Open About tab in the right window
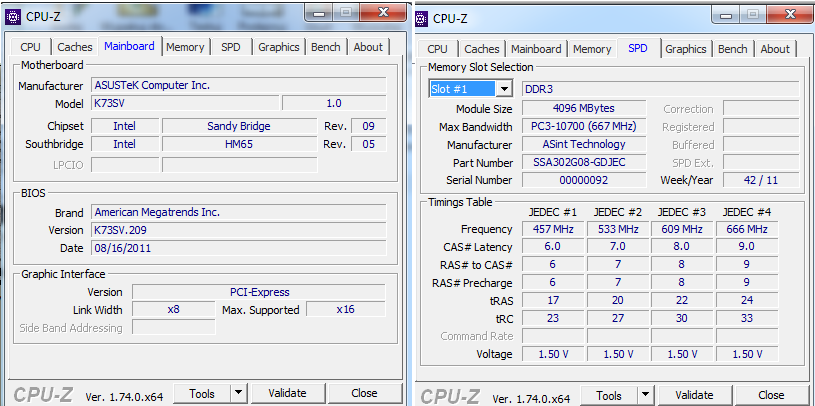This screenshot has width=815, height=406. point(775,49)
